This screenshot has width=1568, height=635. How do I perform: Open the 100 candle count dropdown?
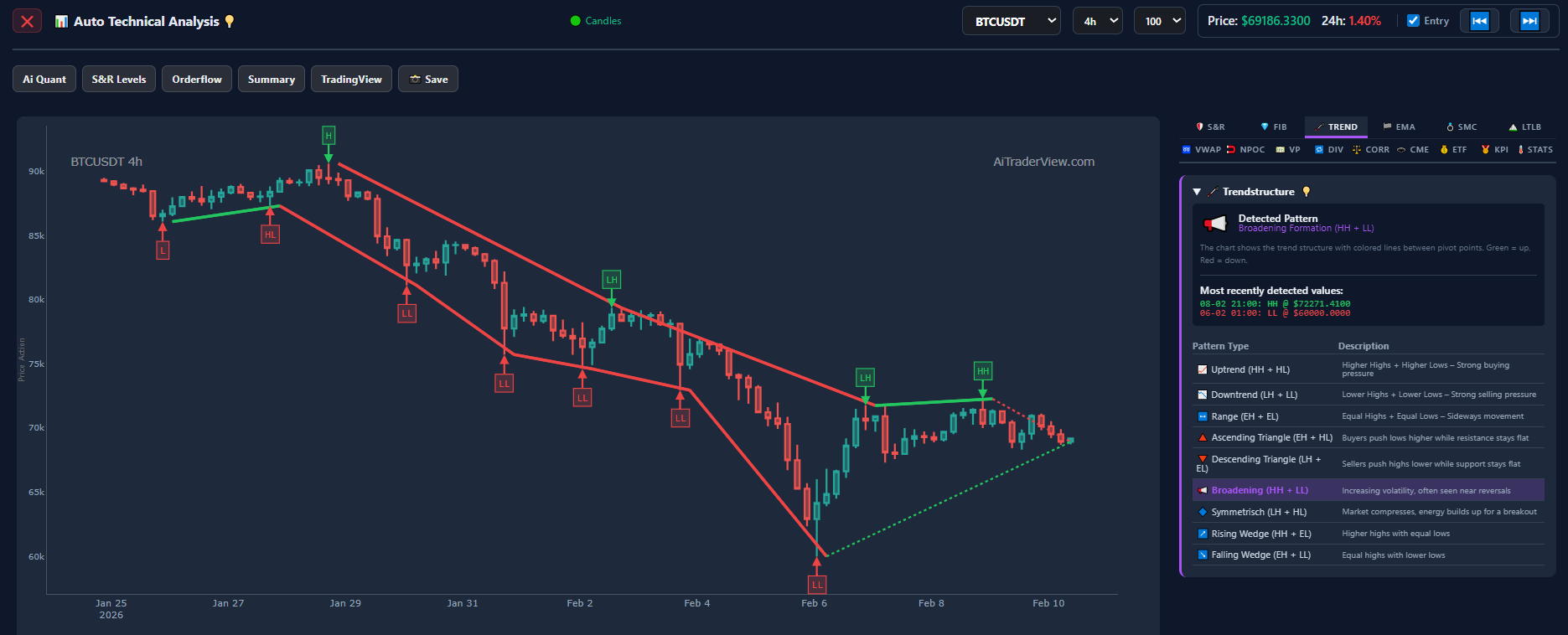coord(1159,21)
